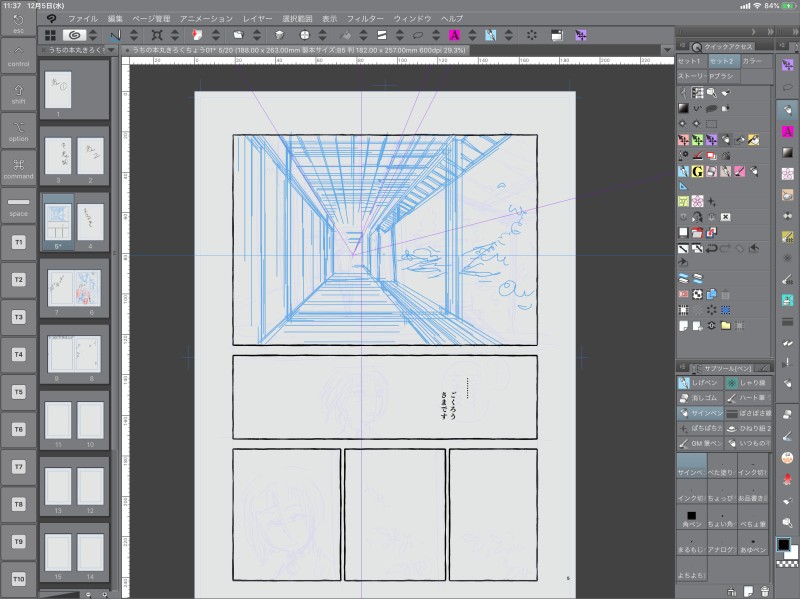Tap the T5 shortcut key

click(18, 392)
